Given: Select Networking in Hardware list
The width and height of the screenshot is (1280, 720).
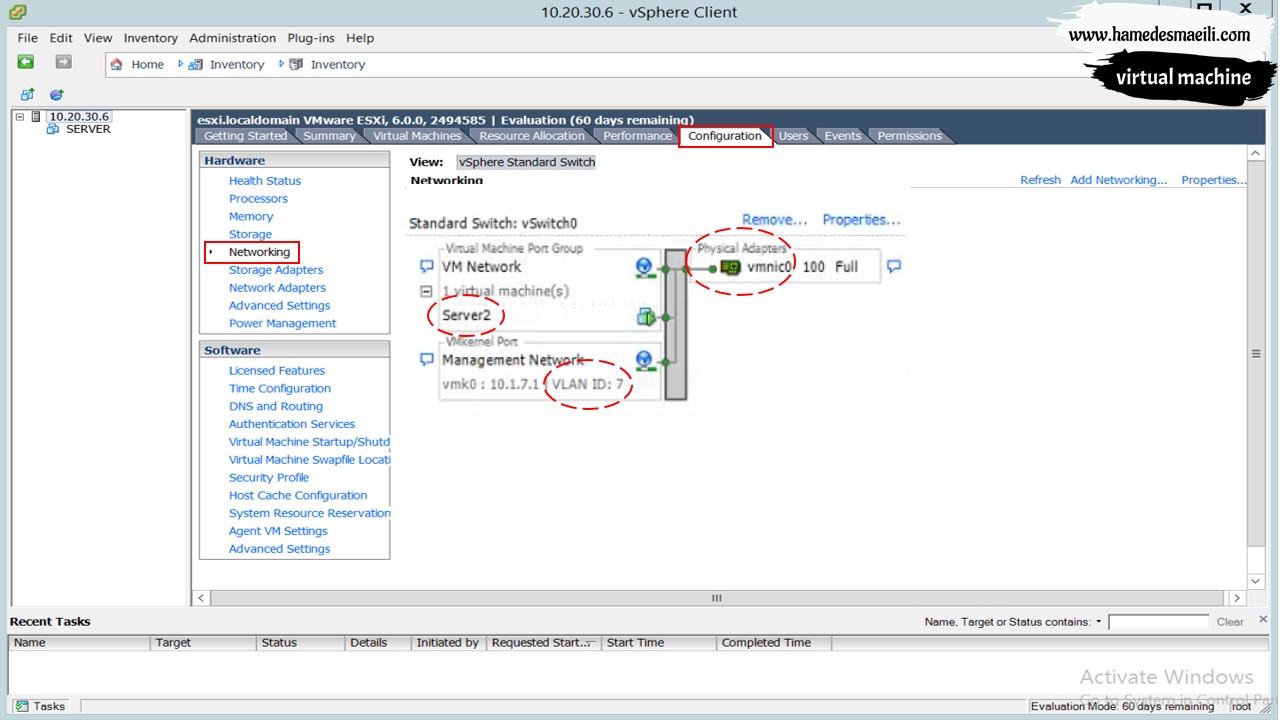Looking at the screenshot, I should tap(259, 252).
